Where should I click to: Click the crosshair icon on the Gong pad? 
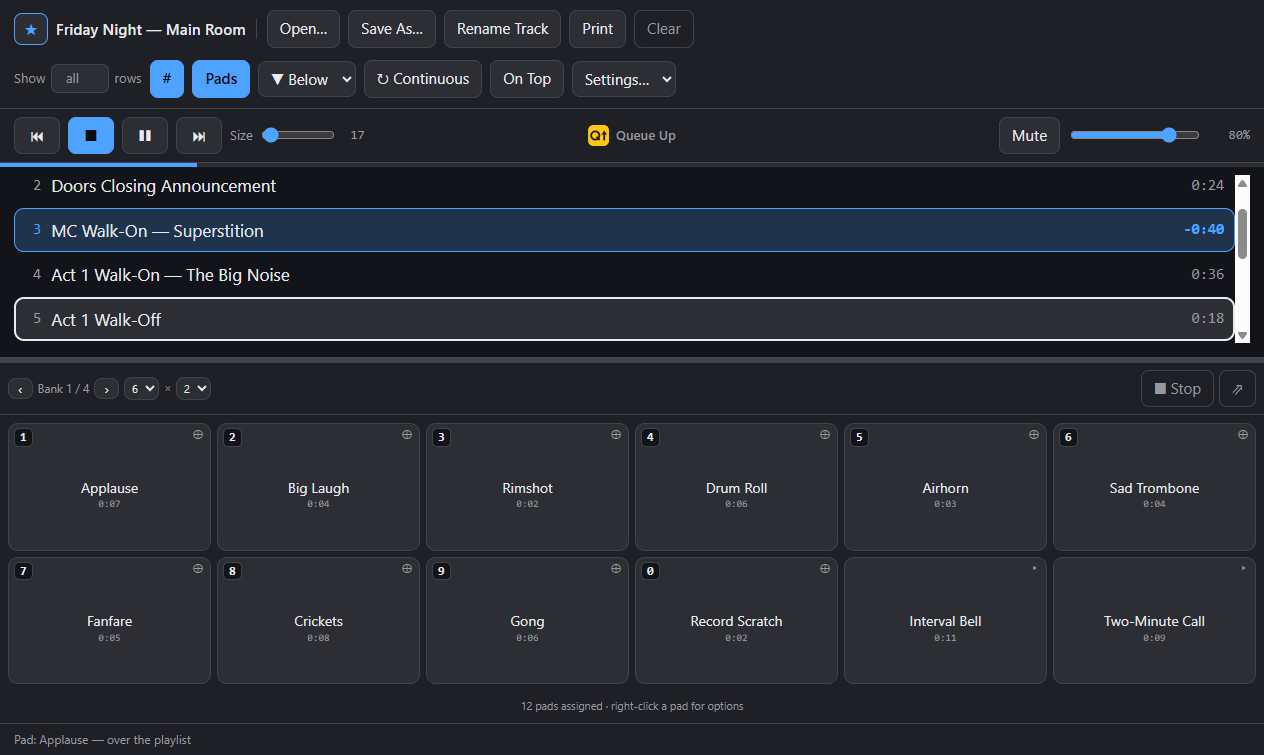point(616,568)
